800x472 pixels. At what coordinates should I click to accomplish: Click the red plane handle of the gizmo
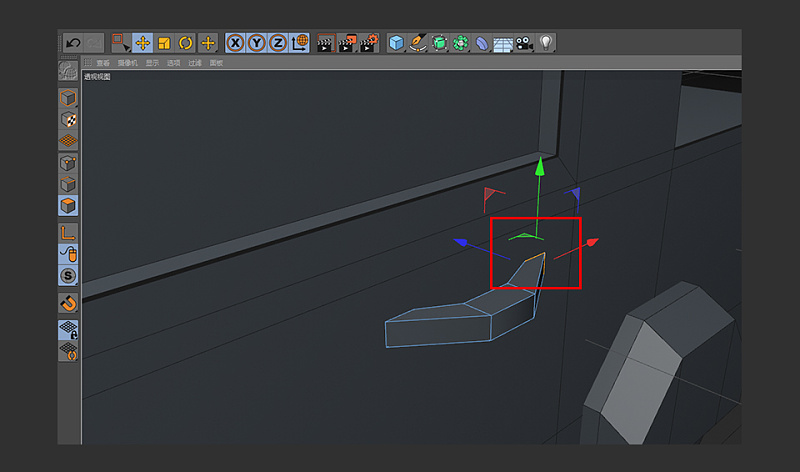pyautogui.click(x=492, y=196)
